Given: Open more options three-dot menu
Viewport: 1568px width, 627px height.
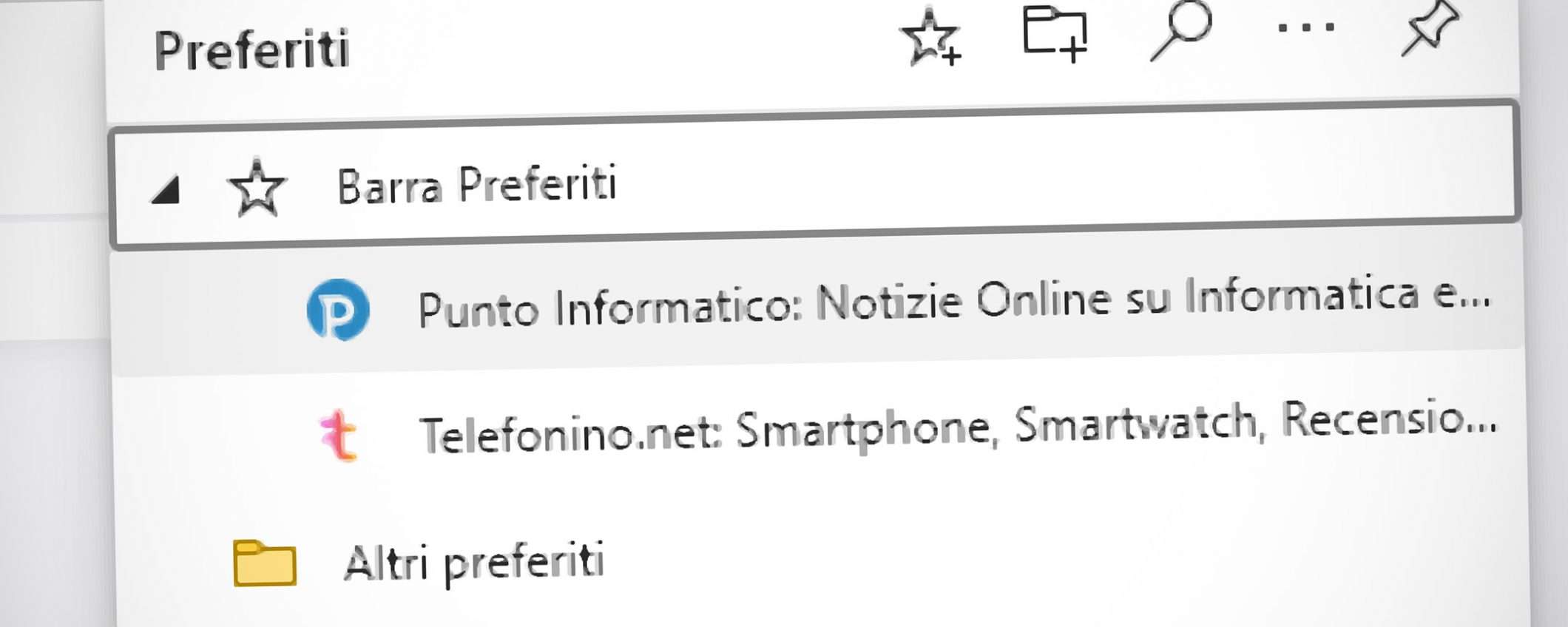Looking at the screenshot, I should pos(1306,28).
